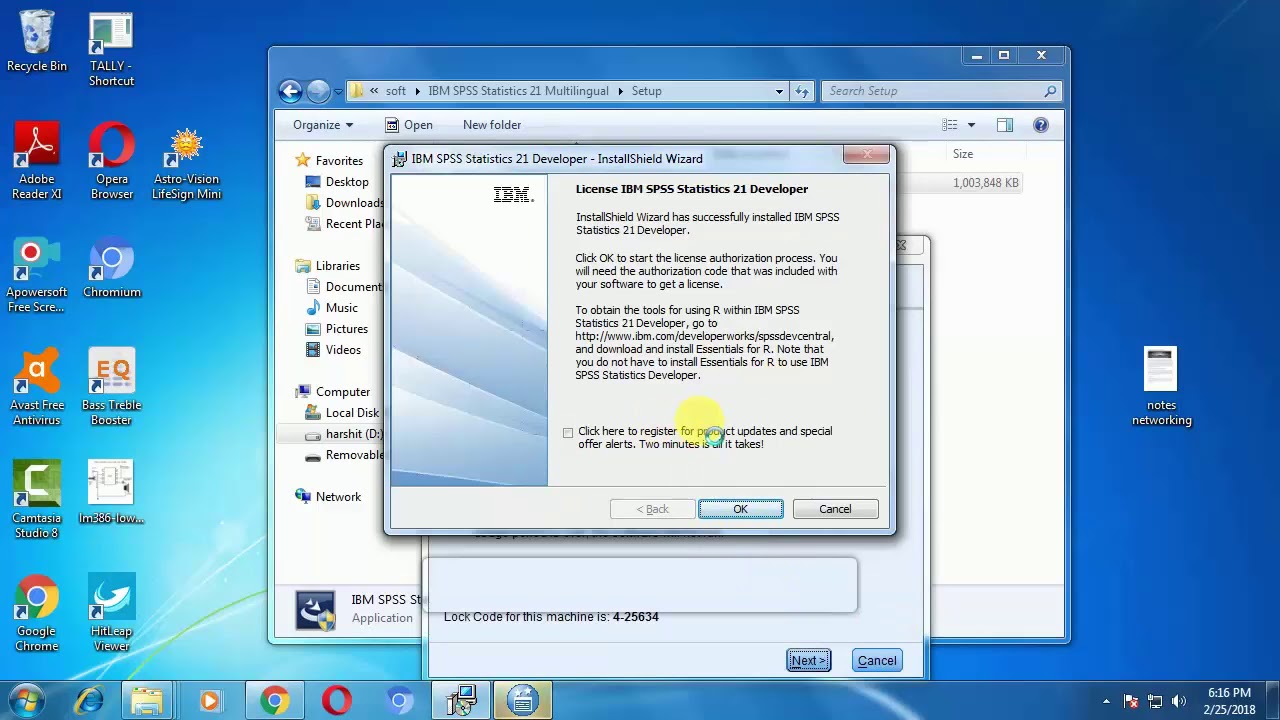
Task: Launch Adobe Reader XI from desktop
Action: [x=37, y=160]
